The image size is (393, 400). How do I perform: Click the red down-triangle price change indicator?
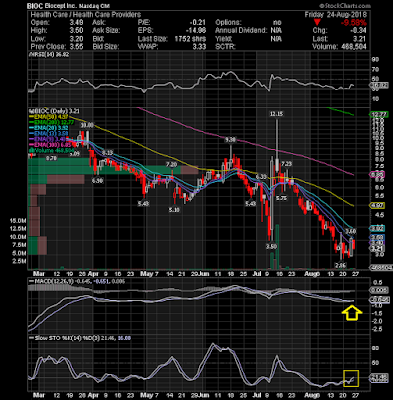point(317,23)
